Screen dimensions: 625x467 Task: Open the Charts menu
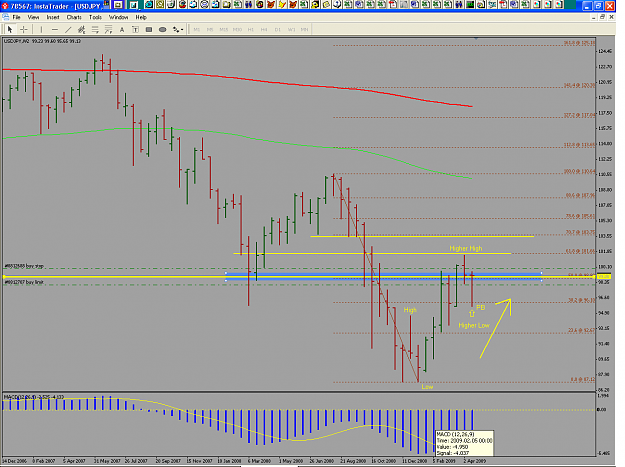click(74, 17)
